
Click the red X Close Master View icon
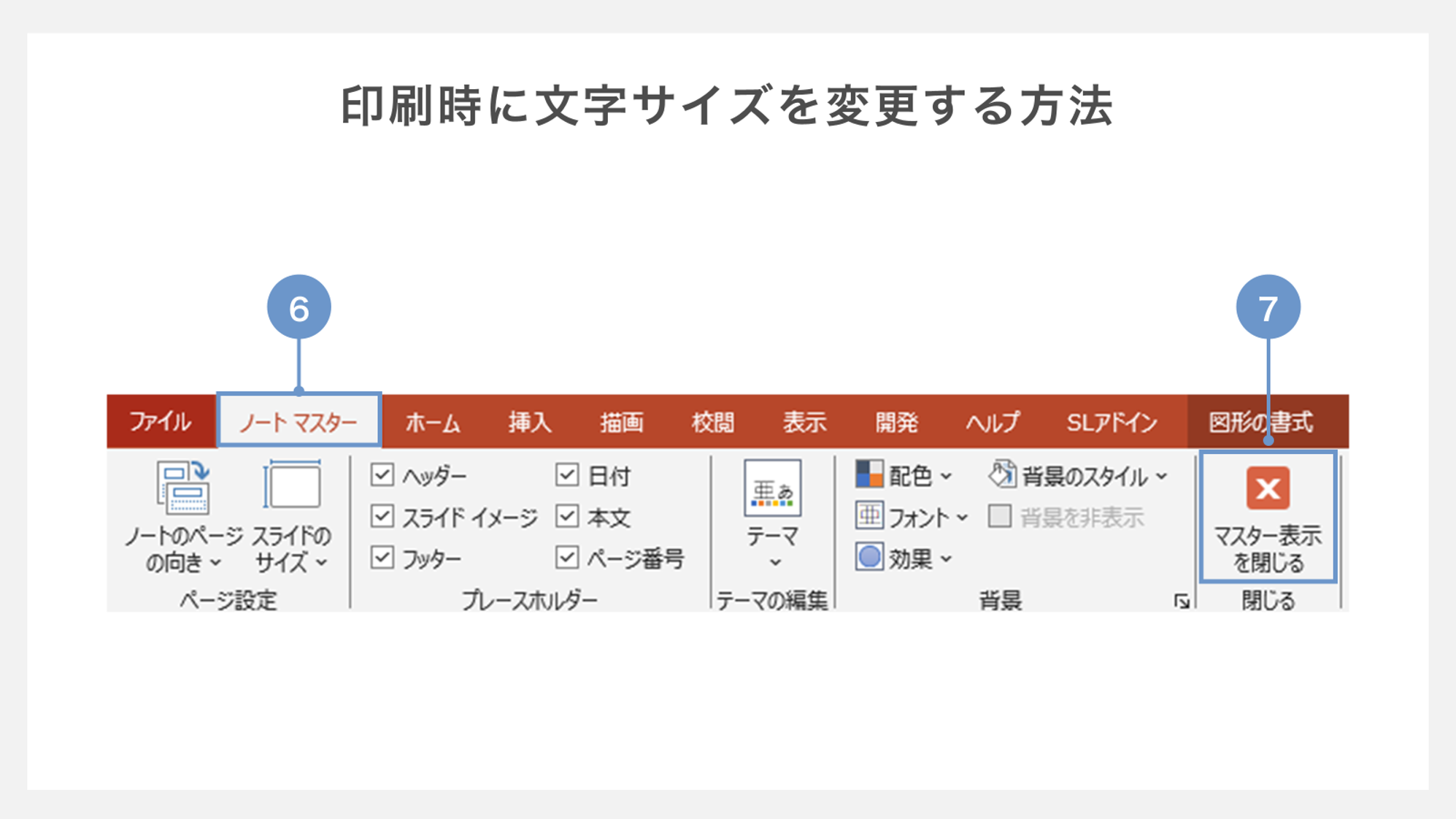coord(1268,488)
